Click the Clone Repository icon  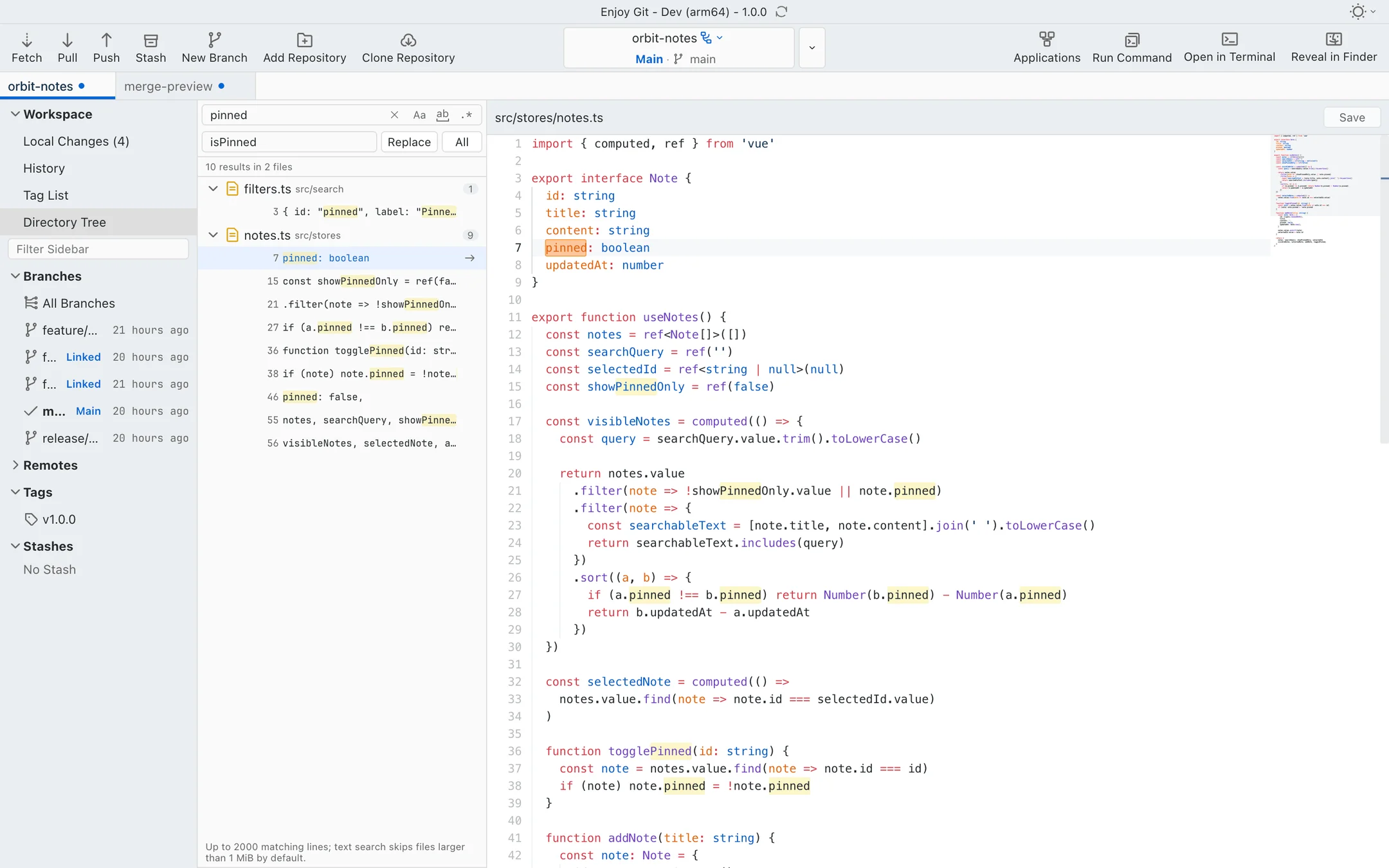tap(408, 41)
